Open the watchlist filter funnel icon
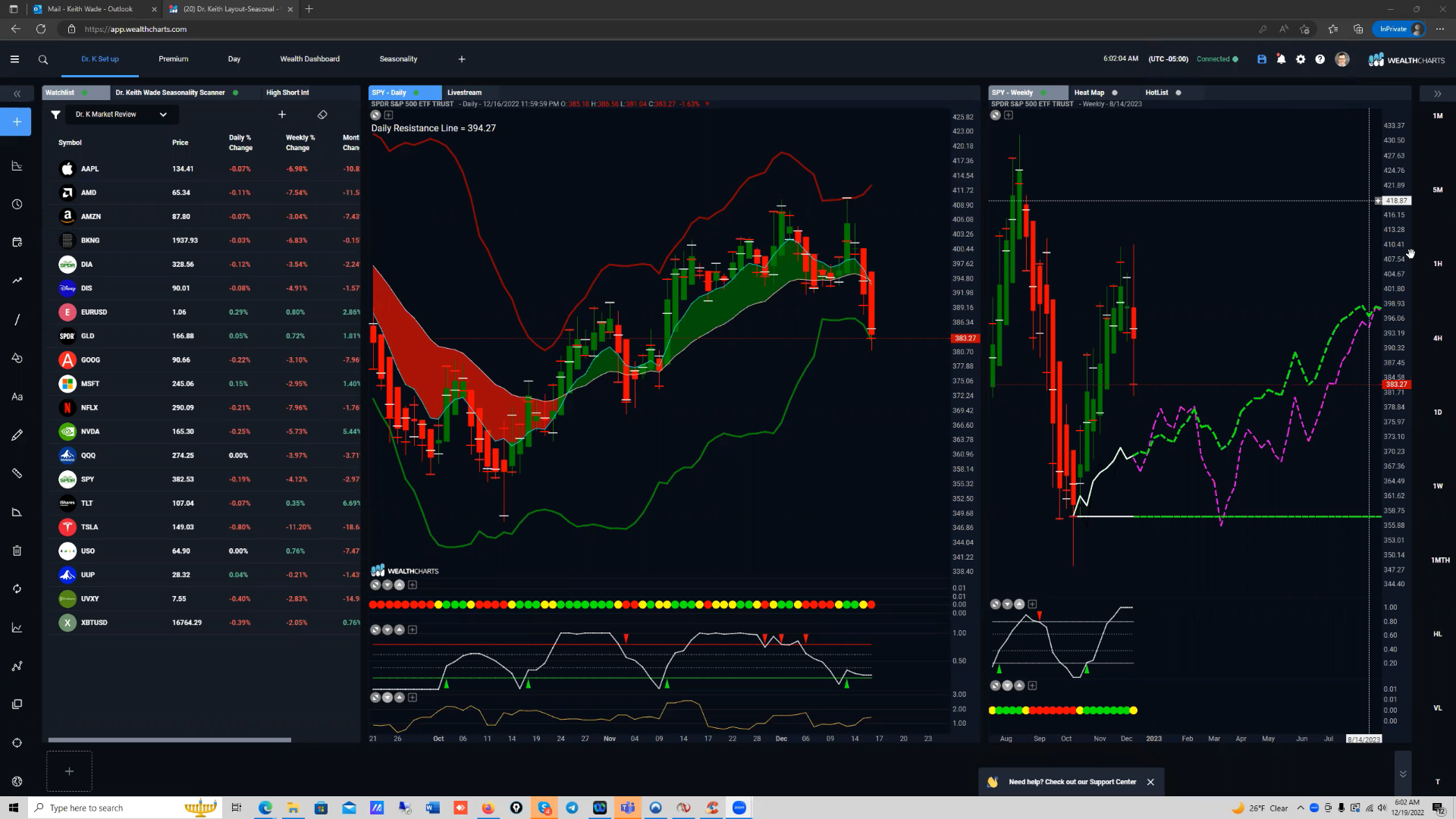Viewport: 1456px width, 819px height. 55,115
